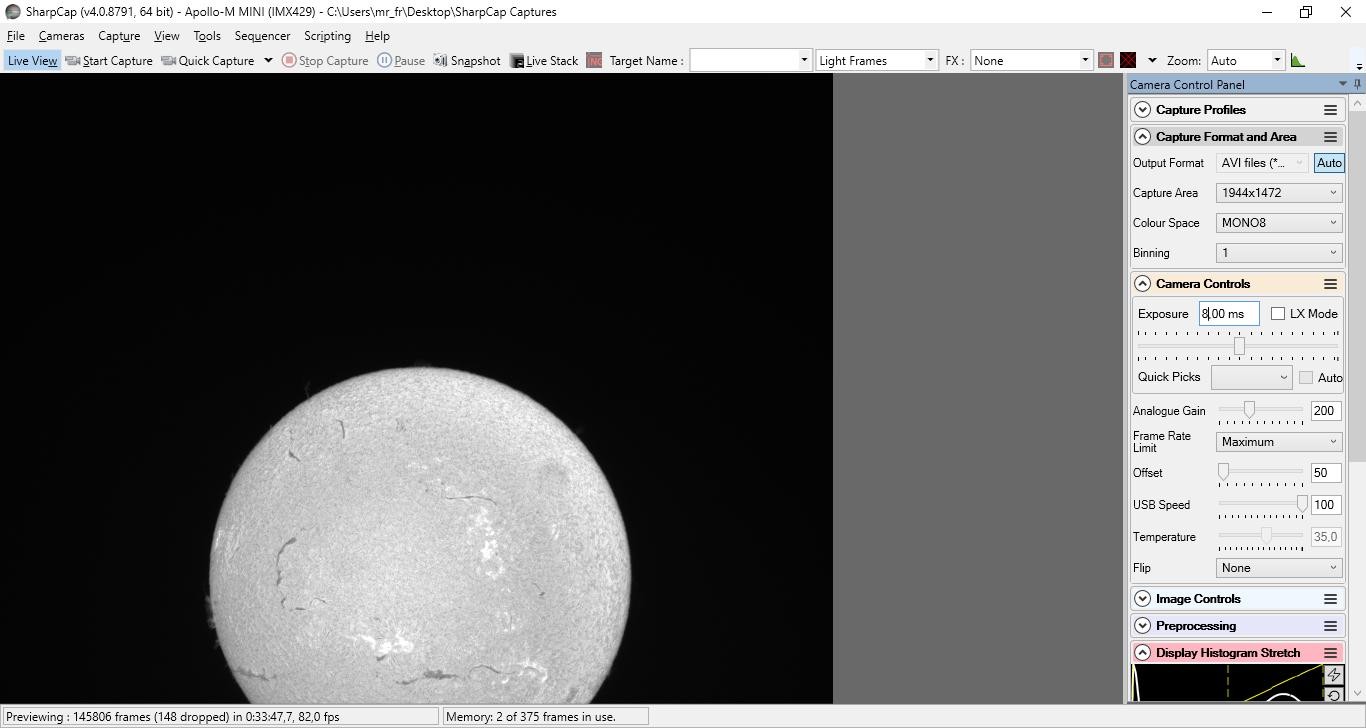Open Camera Controls hamburger menu
The image size is (1366, 728).
coord(1330,284)
